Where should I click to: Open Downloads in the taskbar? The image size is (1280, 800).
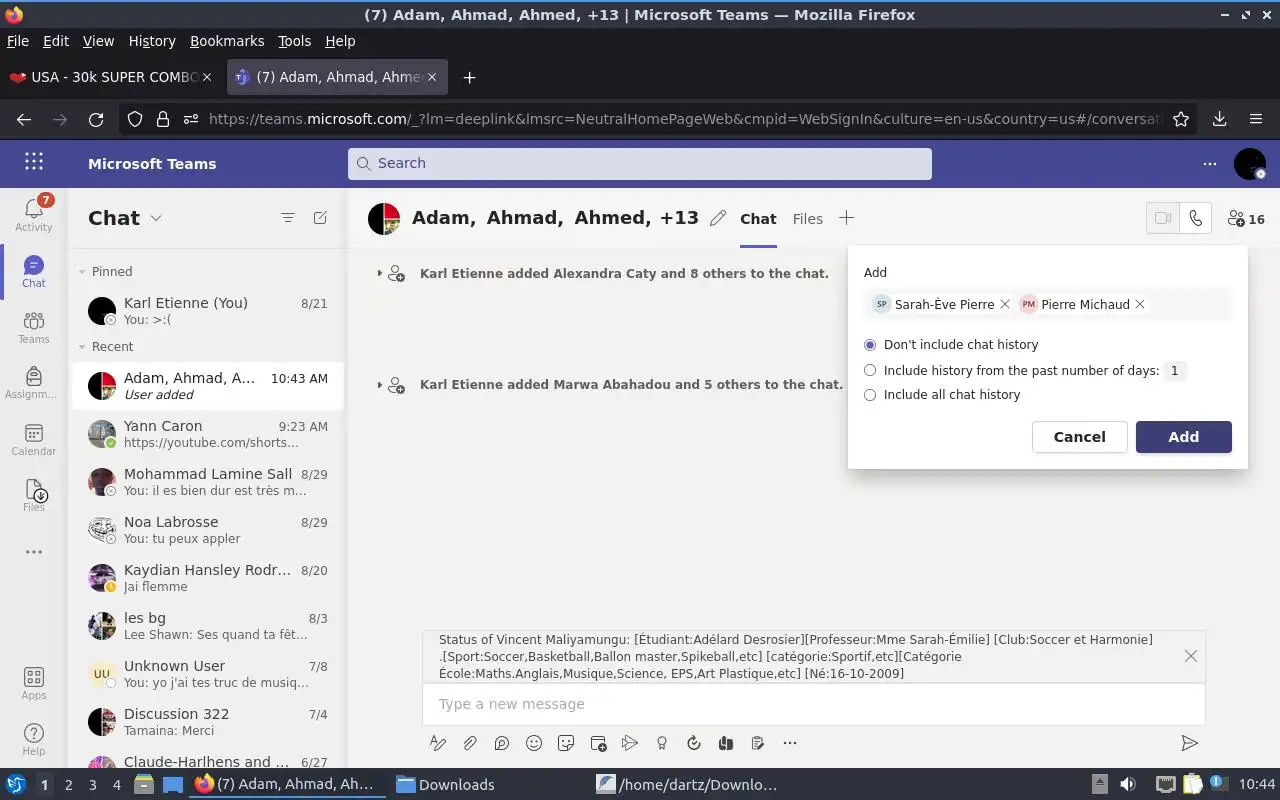coord(446,785)
